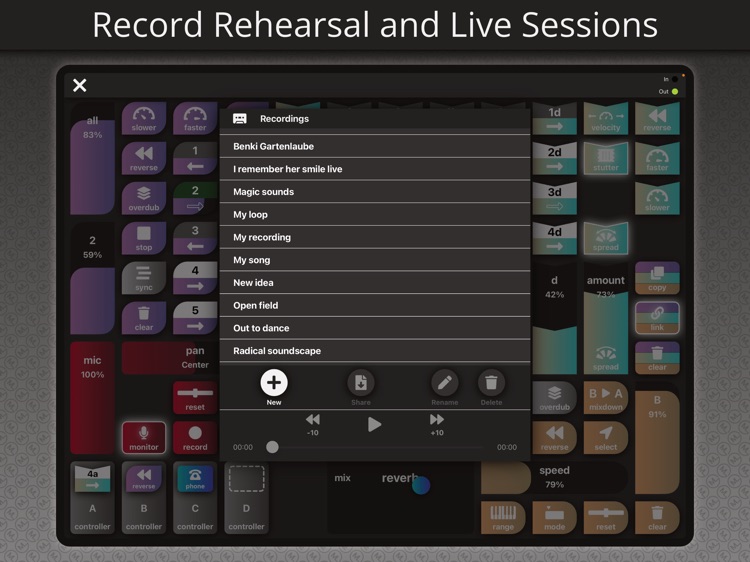Toggle the highlighted teal spread button
The height and width of the screenshot is (562, 750).
(606, 238)
